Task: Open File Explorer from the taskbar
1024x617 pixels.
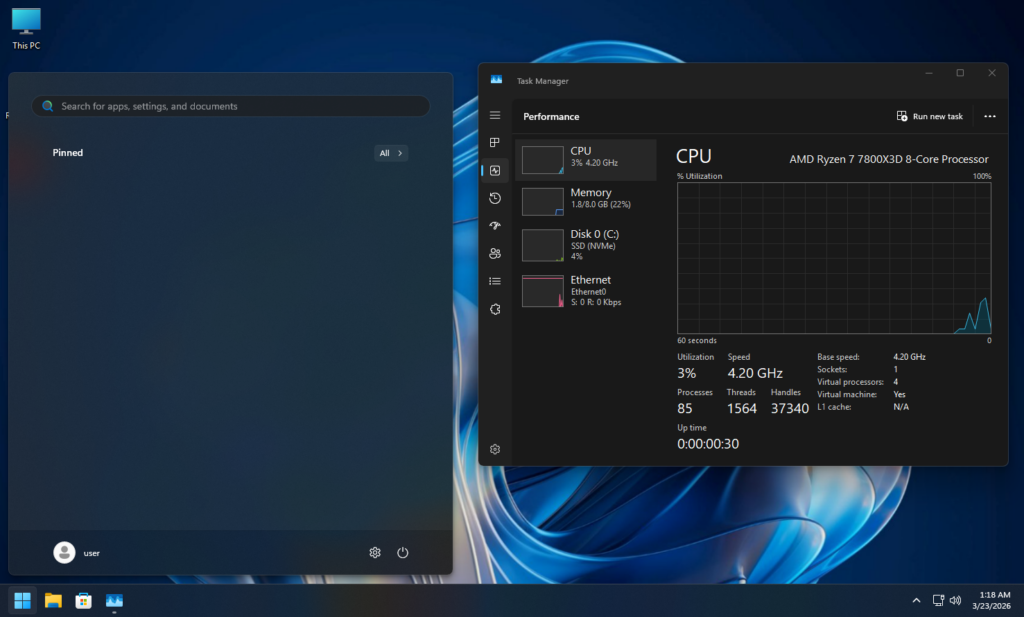Action: pyautogui.click(x=53, y=601)
